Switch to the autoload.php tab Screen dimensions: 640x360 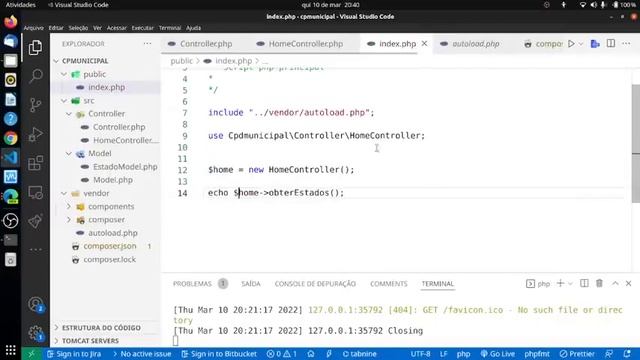(x=475, y=44)
